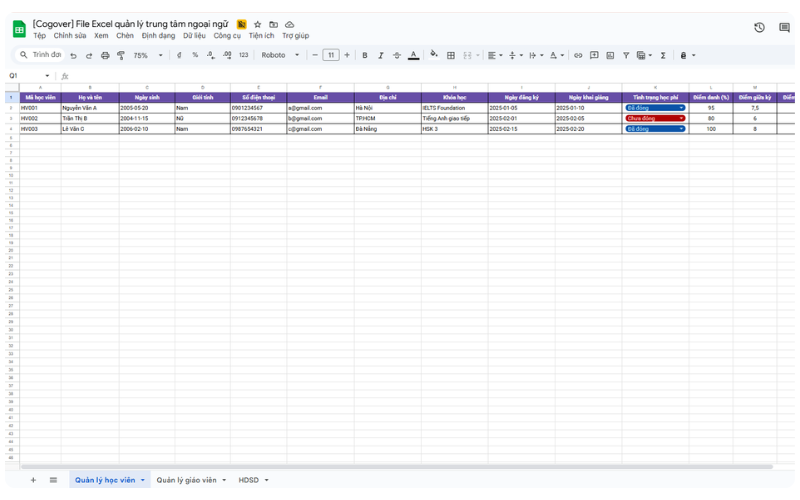
Task: Click the cell borders icon
Action: pyautogui.click(x=451, y=56)
